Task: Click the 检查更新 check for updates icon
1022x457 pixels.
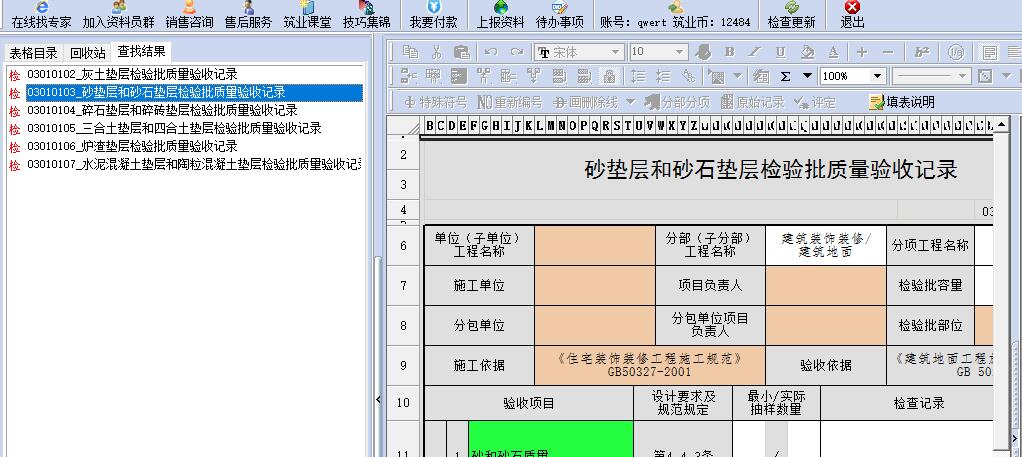Action: (x=791, y=14)
